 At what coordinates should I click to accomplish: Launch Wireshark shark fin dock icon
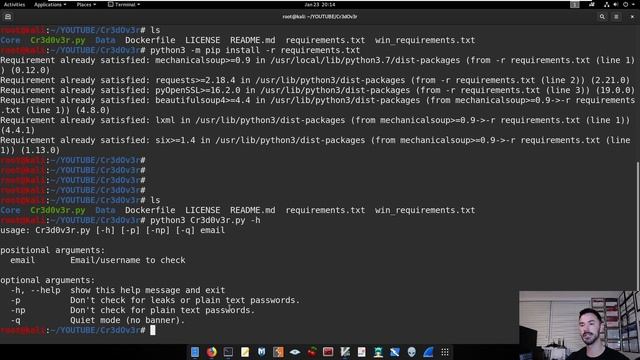(x=428, y=352)
